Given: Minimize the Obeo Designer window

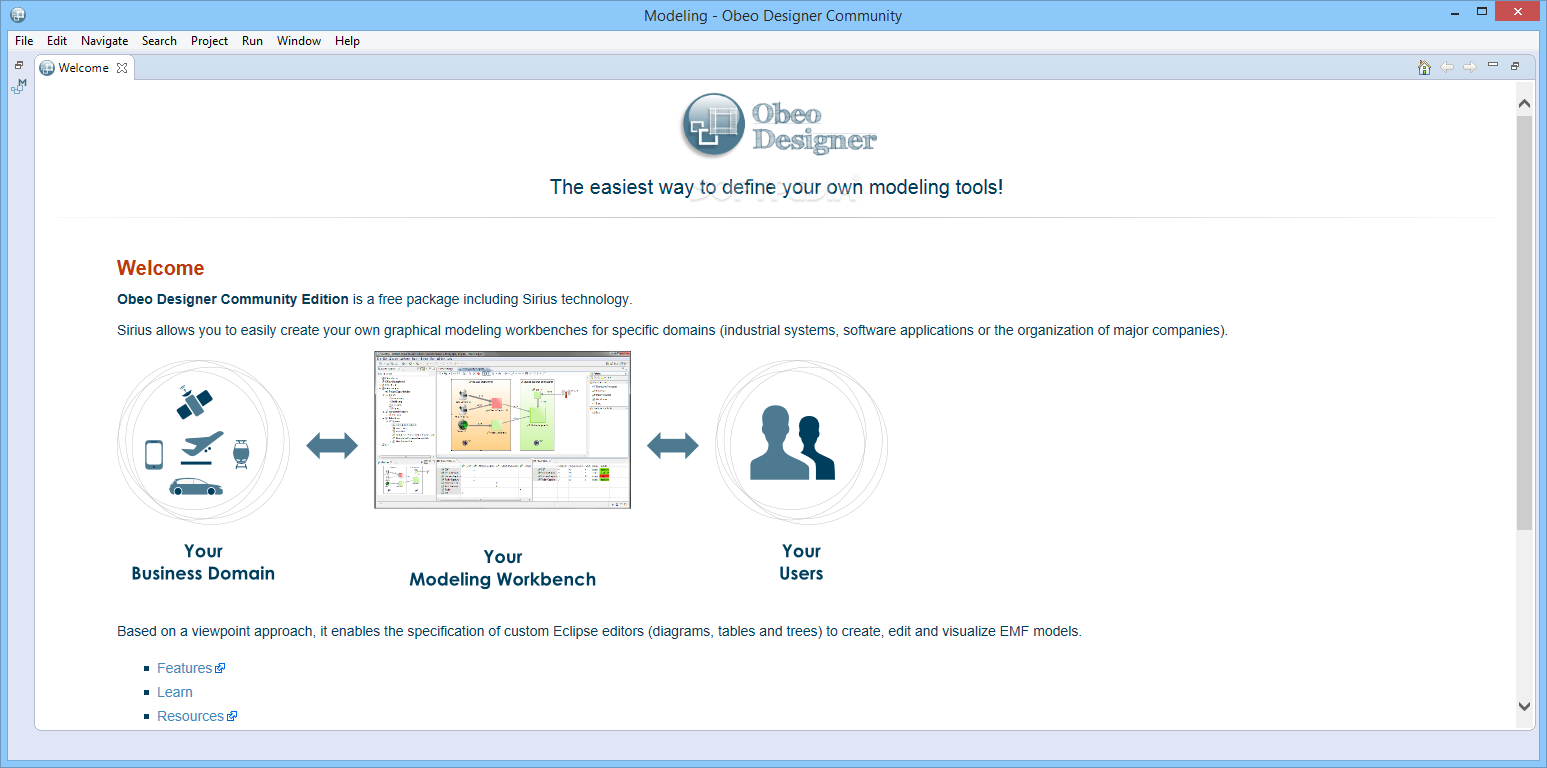Looking at the screenshot, I should pyautogui.click(x=1456, y=13).
